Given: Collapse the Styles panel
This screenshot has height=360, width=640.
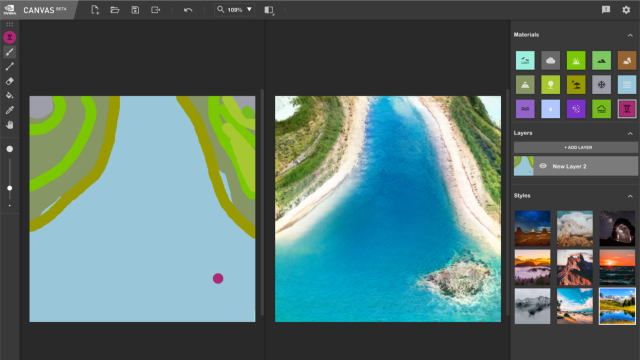Looking at the screenshot, I should 630,196.
